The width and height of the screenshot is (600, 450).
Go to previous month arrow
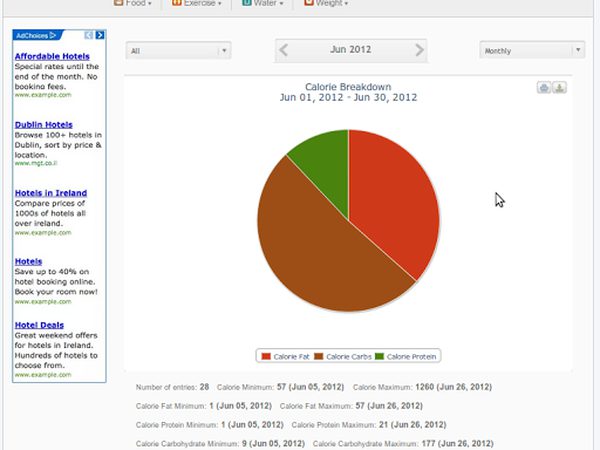coord(283,50)
